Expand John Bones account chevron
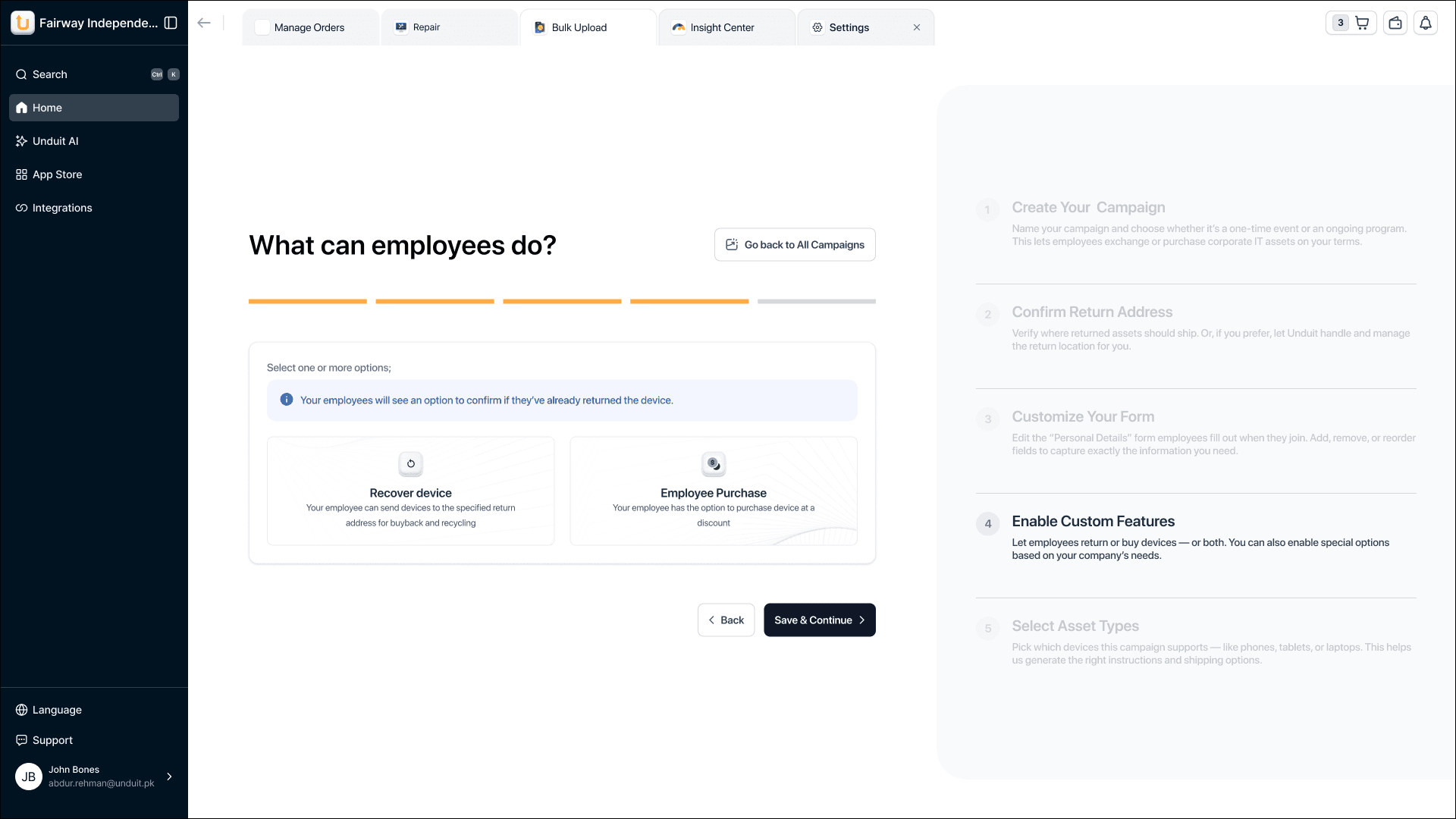Viewport: 1456px width, 819px height. 169,777
